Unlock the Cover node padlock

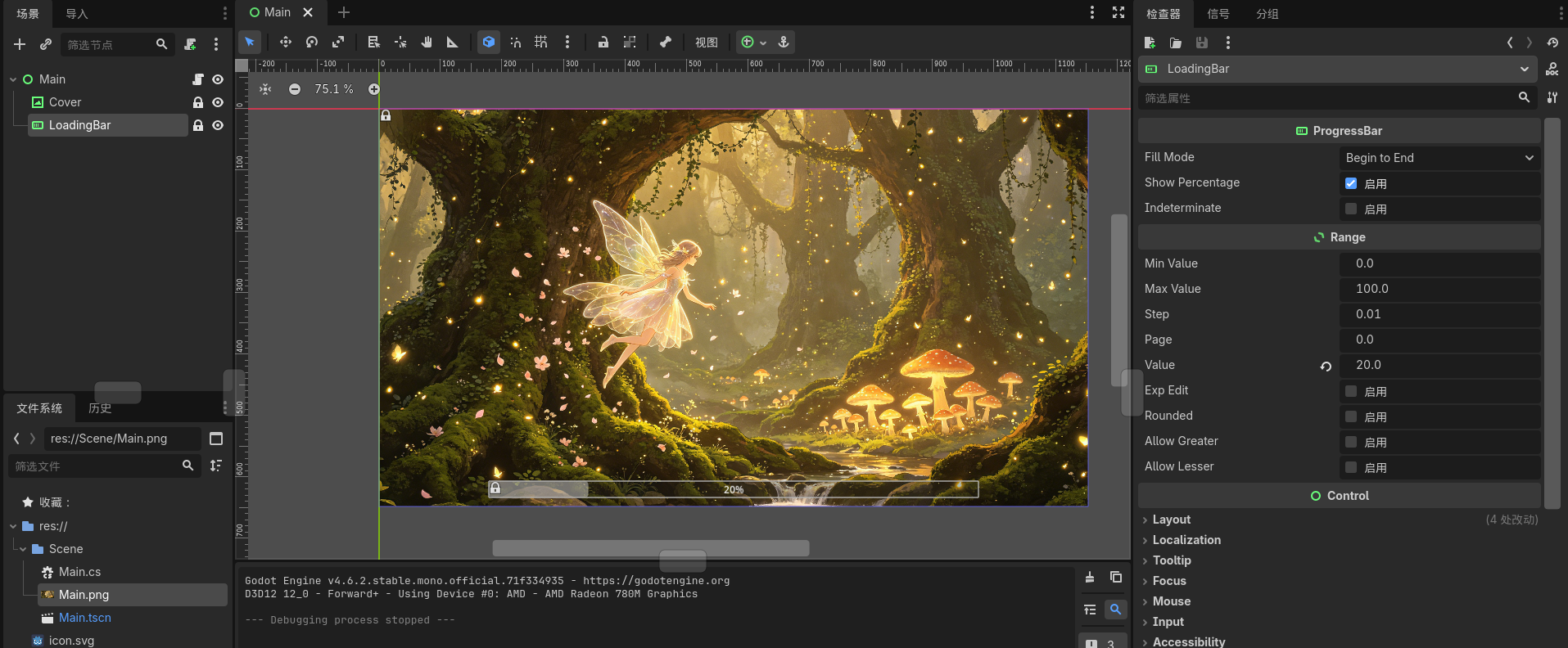(x=197, y=102)
